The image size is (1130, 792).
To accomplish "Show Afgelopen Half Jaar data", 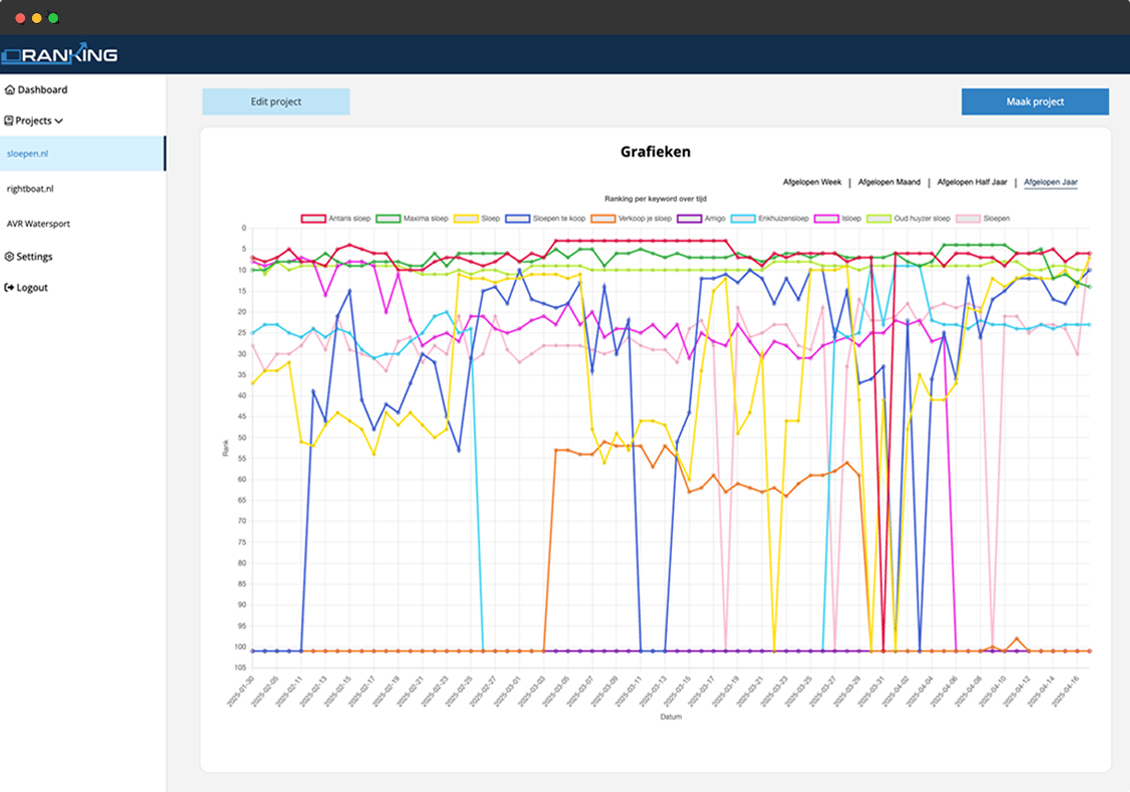I will pos(970,183).
